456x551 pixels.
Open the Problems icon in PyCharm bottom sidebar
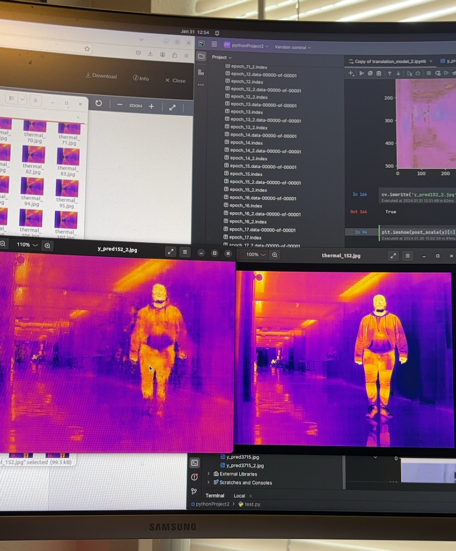coord(194,477)
